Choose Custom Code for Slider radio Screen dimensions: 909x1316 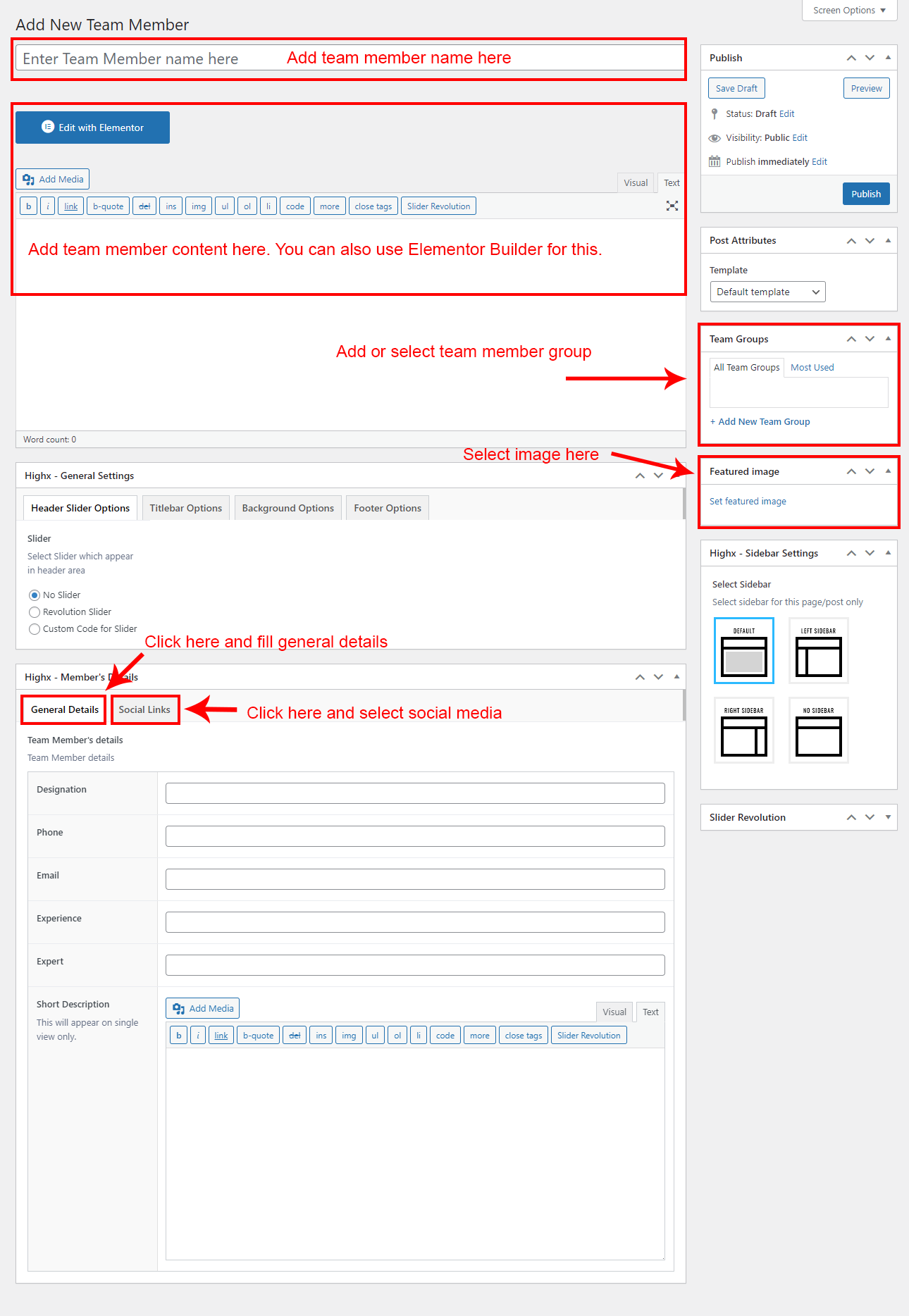click(x=35, y=629)
